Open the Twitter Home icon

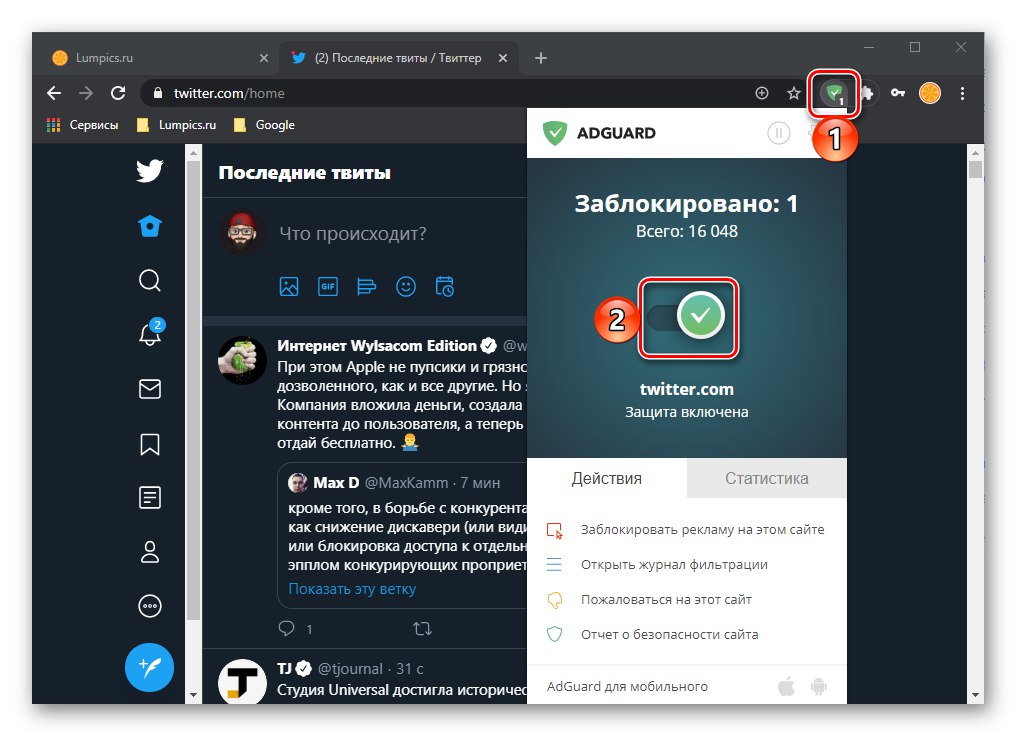coord(149,226)
